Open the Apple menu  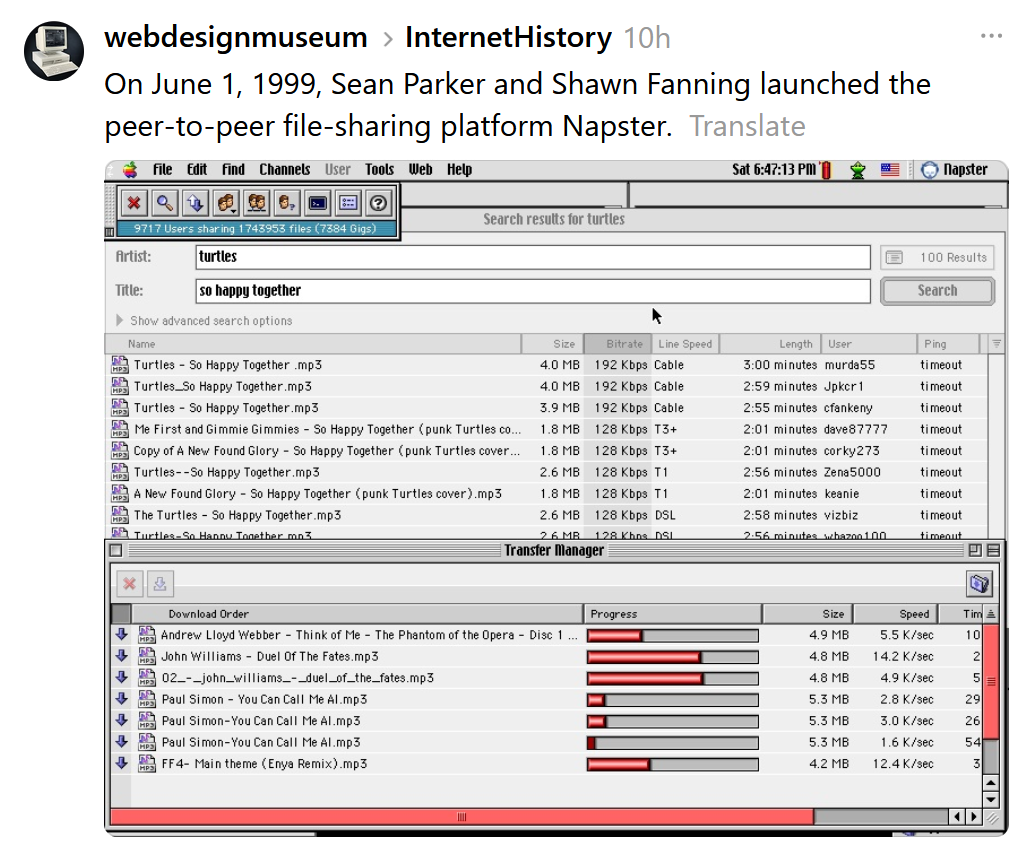(x=130, y=170)
